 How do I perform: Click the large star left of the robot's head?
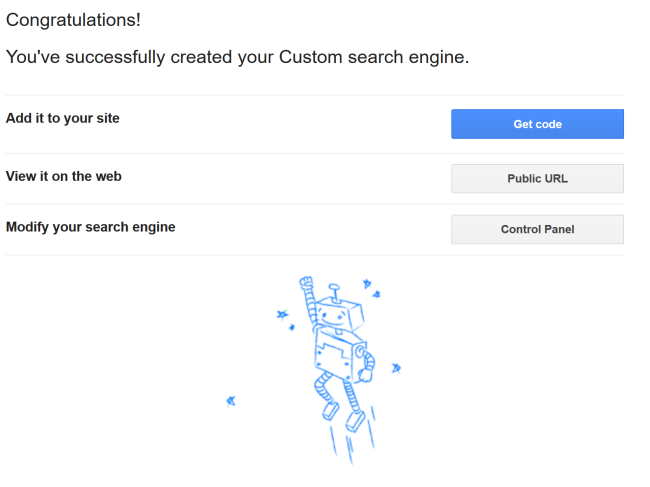pyautogui.click(x=282, y=315)
